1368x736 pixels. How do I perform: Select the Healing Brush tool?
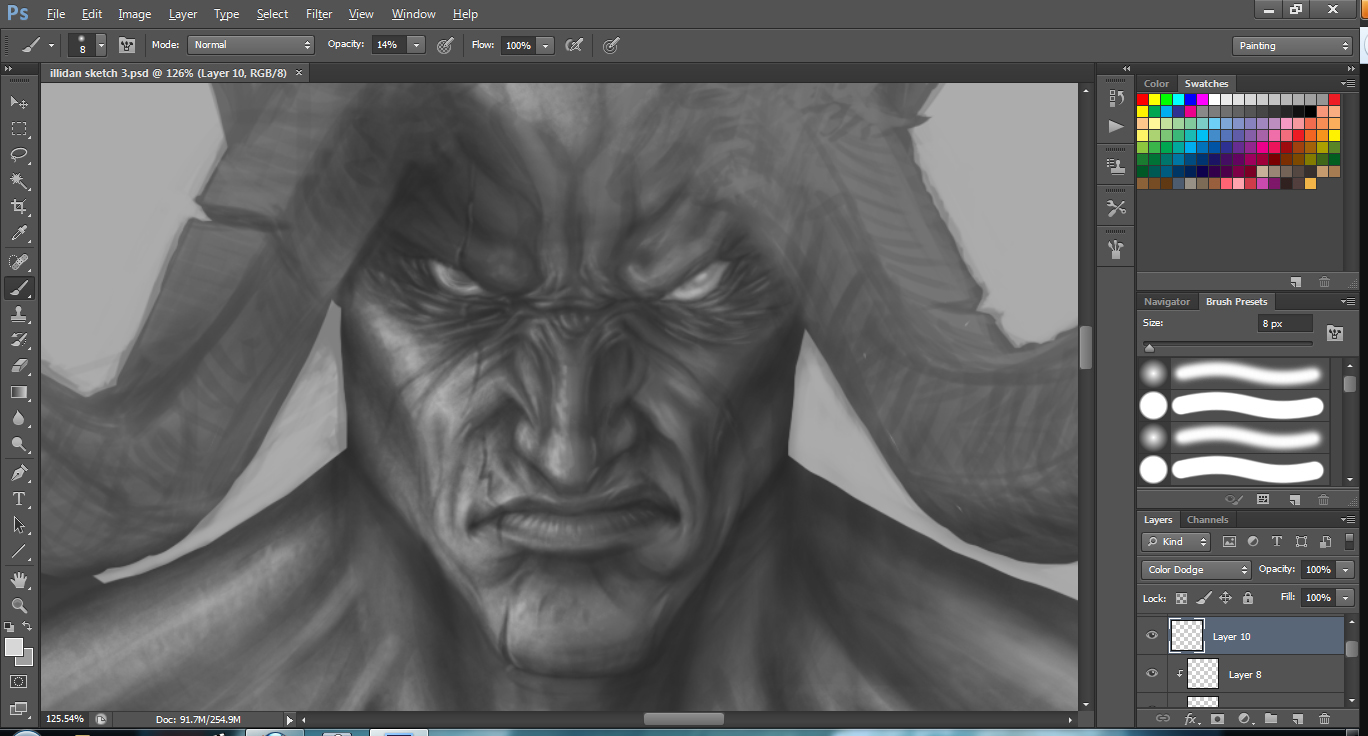19,262
